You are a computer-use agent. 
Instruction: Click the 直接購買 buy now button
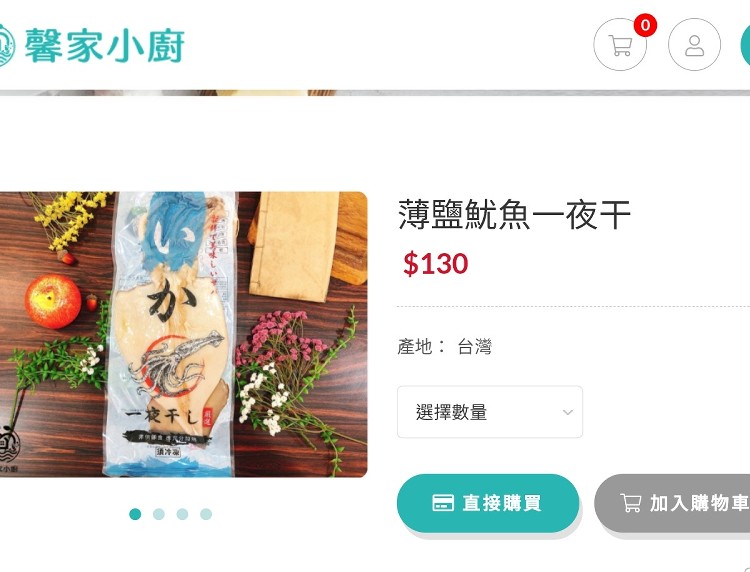click(488, 503)
